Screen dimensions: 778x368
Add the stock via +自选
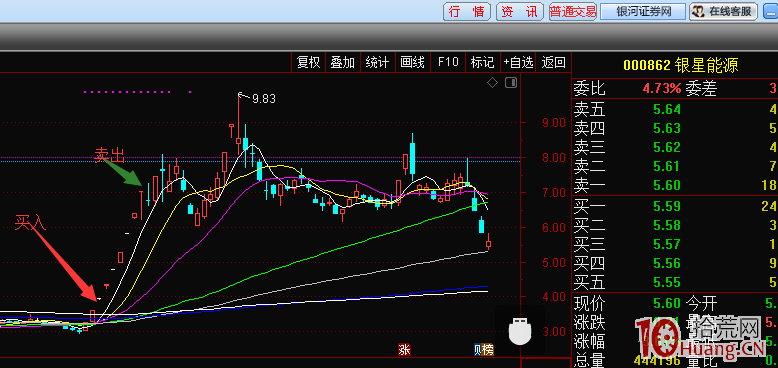(518, 62)
